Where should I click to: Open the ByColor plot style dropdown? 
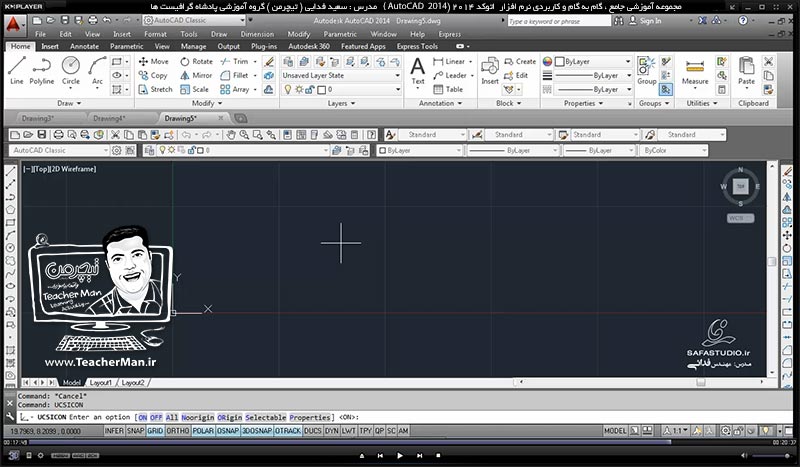pos(674,151)
